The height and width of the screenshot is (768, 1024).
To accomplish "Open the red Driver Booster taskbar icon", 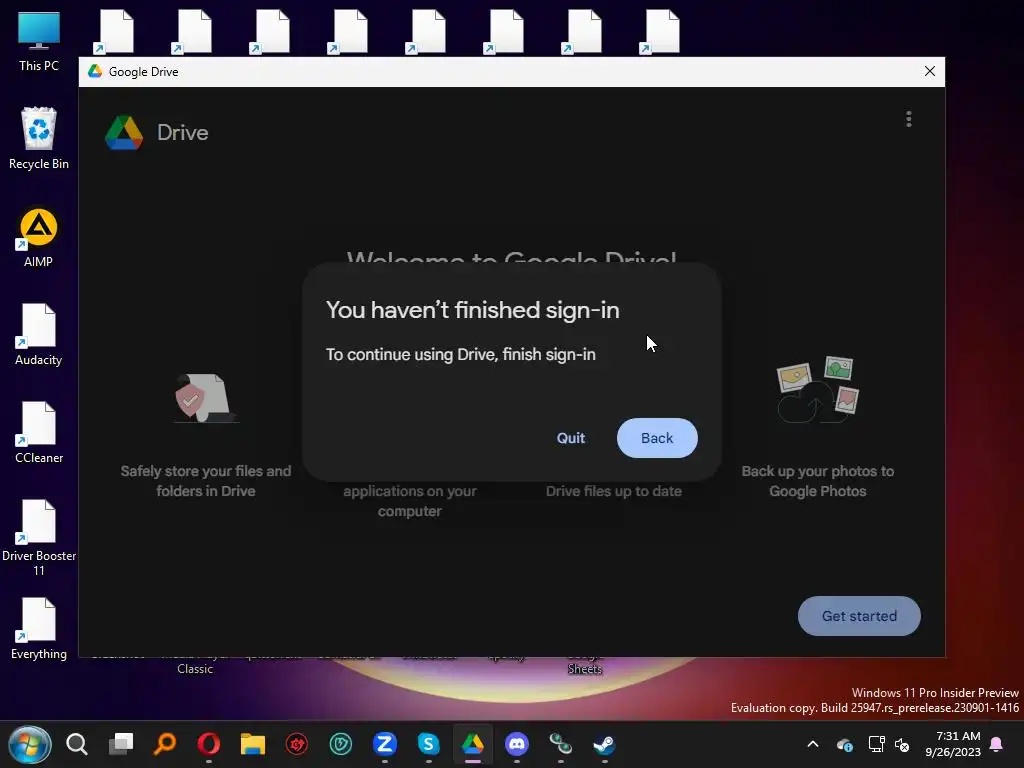I will [x=296, y=744].
